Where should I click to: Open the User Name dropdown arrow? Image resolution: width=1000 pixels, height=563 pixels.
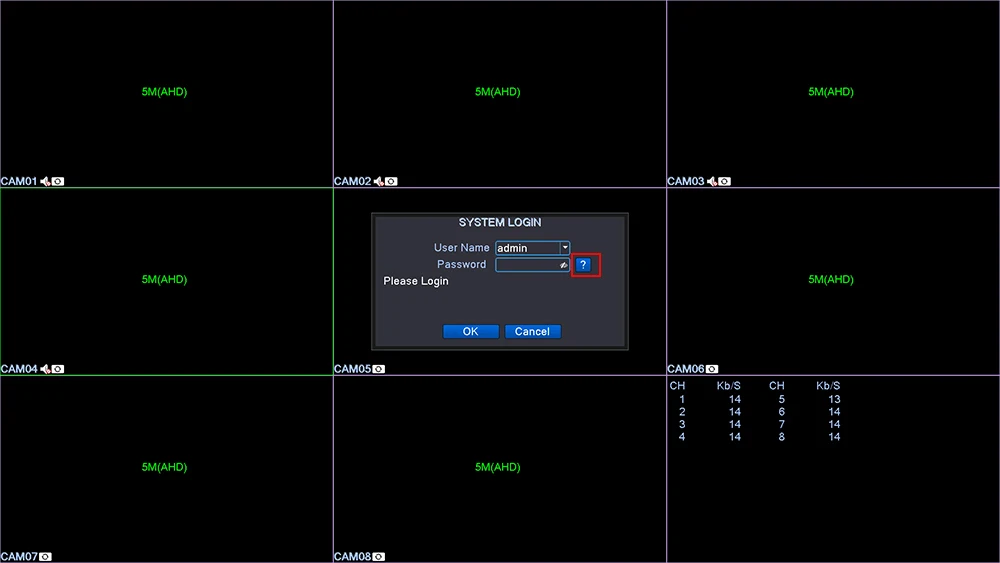pos(565,247)
